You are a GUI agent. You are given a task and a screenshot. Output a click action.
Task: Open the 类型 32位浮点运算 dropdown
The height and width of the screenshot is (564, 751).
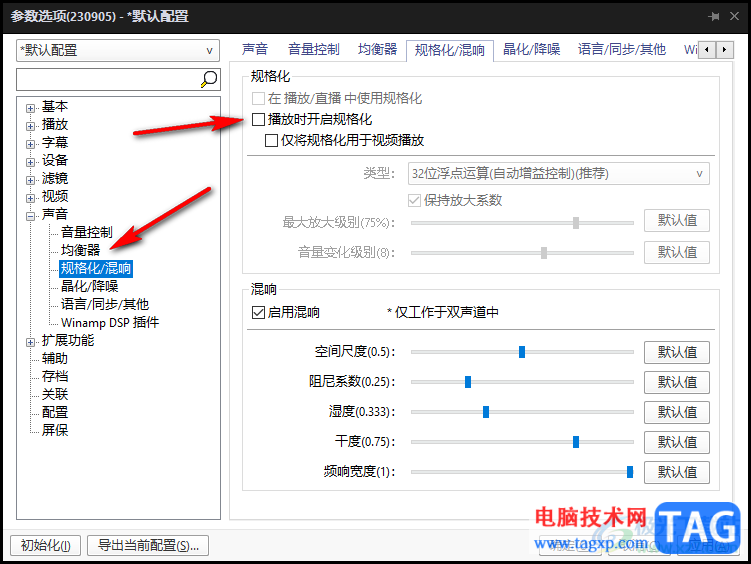[x=558, y=173]
